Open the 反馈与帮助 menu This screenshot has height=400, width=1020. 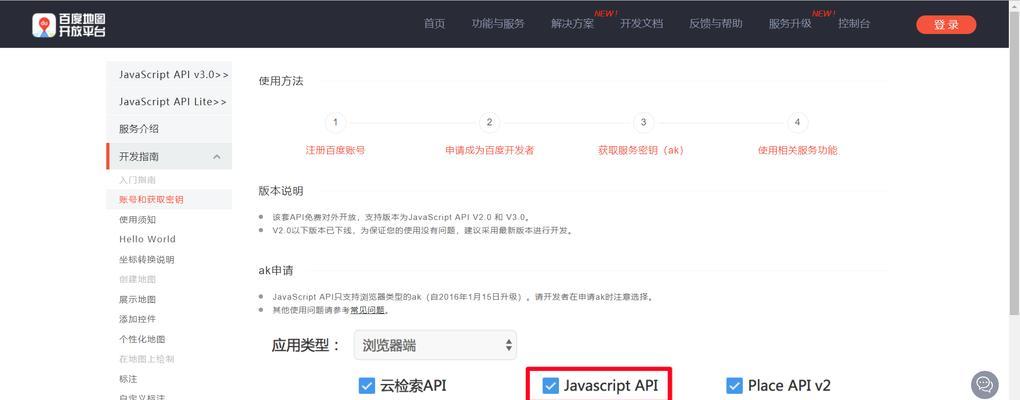click(716, 24)
